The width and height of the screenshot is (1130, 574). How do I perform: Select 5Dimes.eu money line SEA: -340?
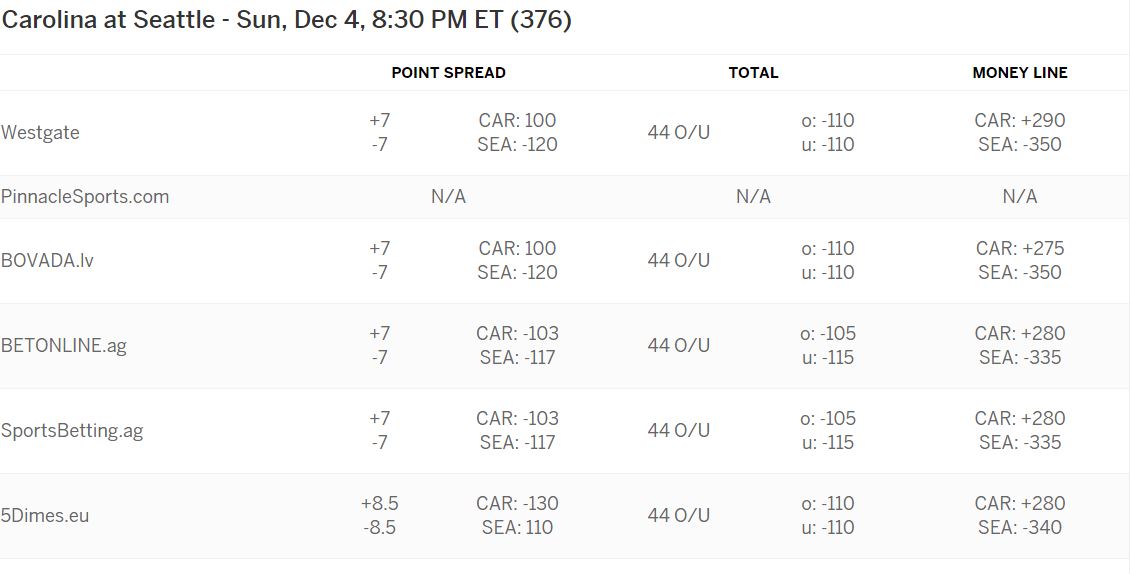(x=1020, y=528)
